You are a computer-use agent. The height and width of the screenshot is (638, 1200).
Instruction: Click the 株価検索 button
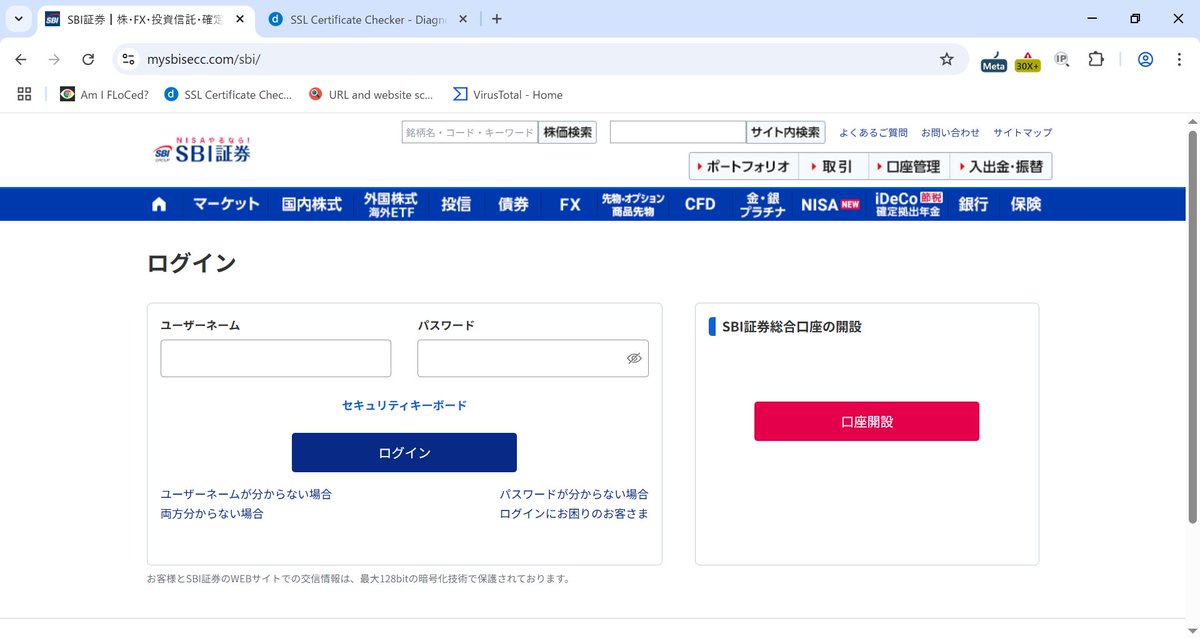567,132
